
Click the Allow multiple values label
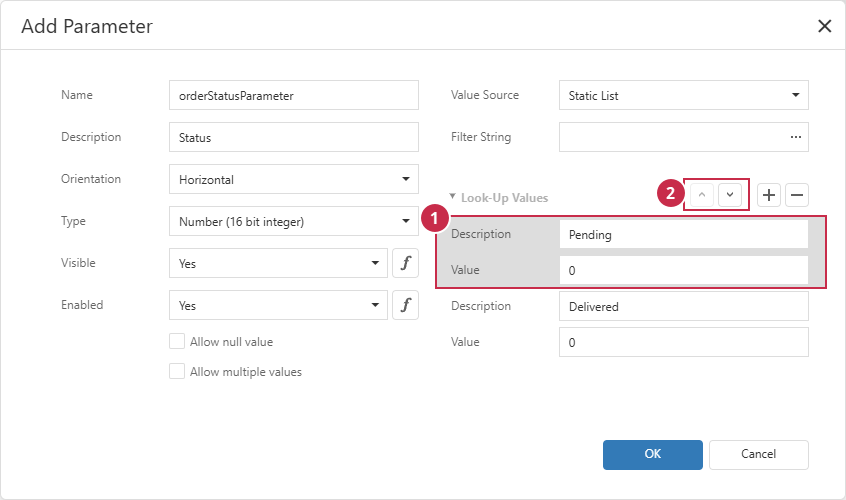(x=245, y=372)
